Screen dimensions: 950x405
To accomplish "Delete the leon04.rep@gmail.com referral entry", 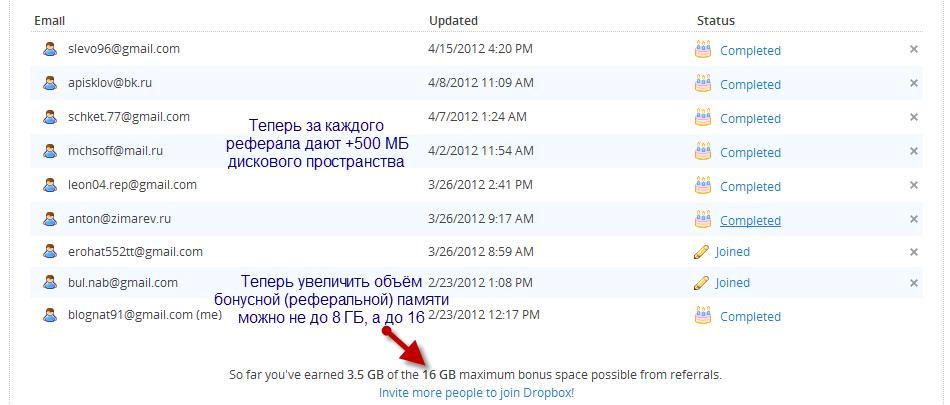I will [x=913, y=185].
